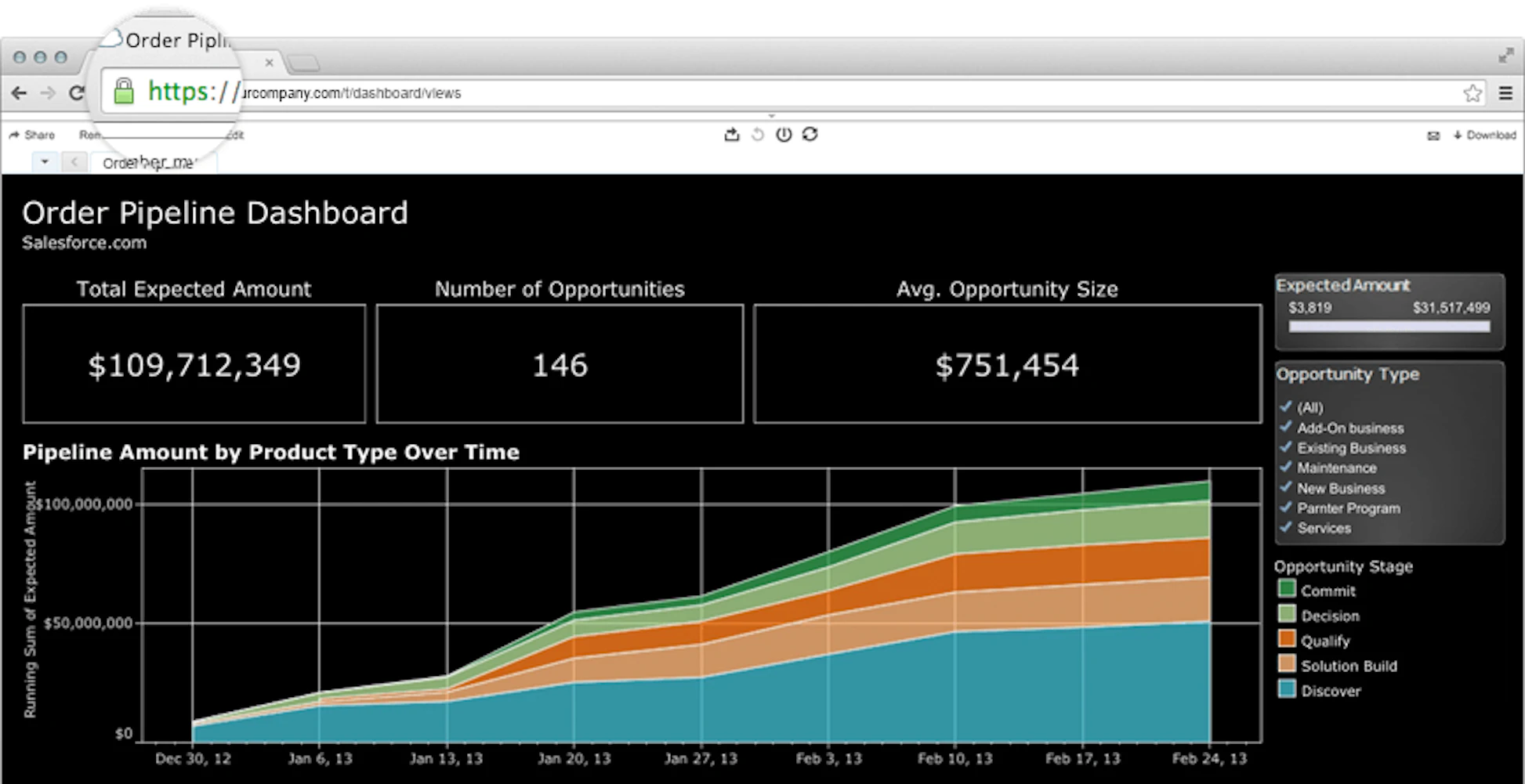This screenshot has height=784, width=1525.
Task: Switch to the Order_her_me sheet tab
Action: pos(154,163)
